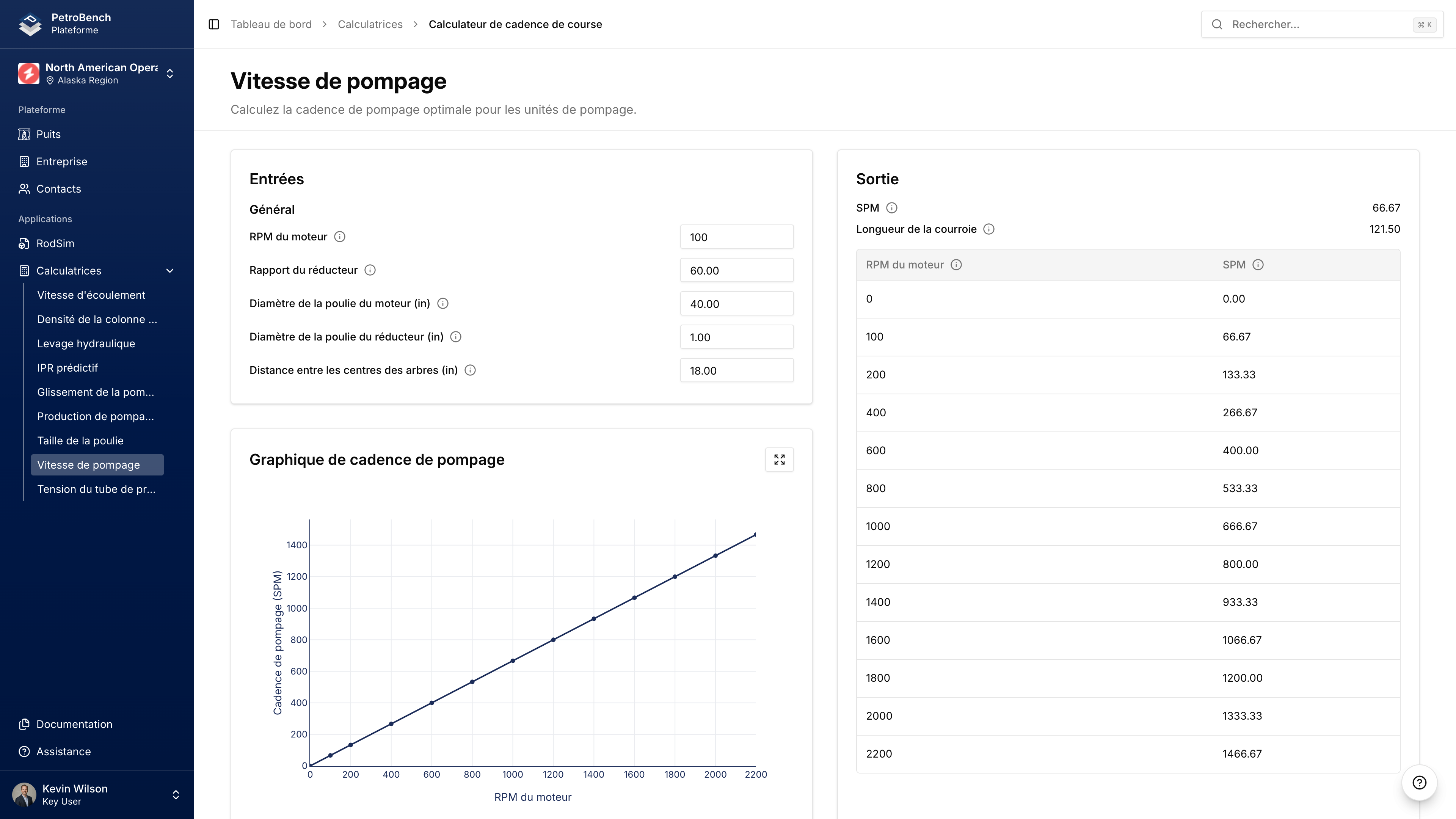Expand the pumping chart to fullscreen
Viewport: 1456px width, 819px height.
780,460
